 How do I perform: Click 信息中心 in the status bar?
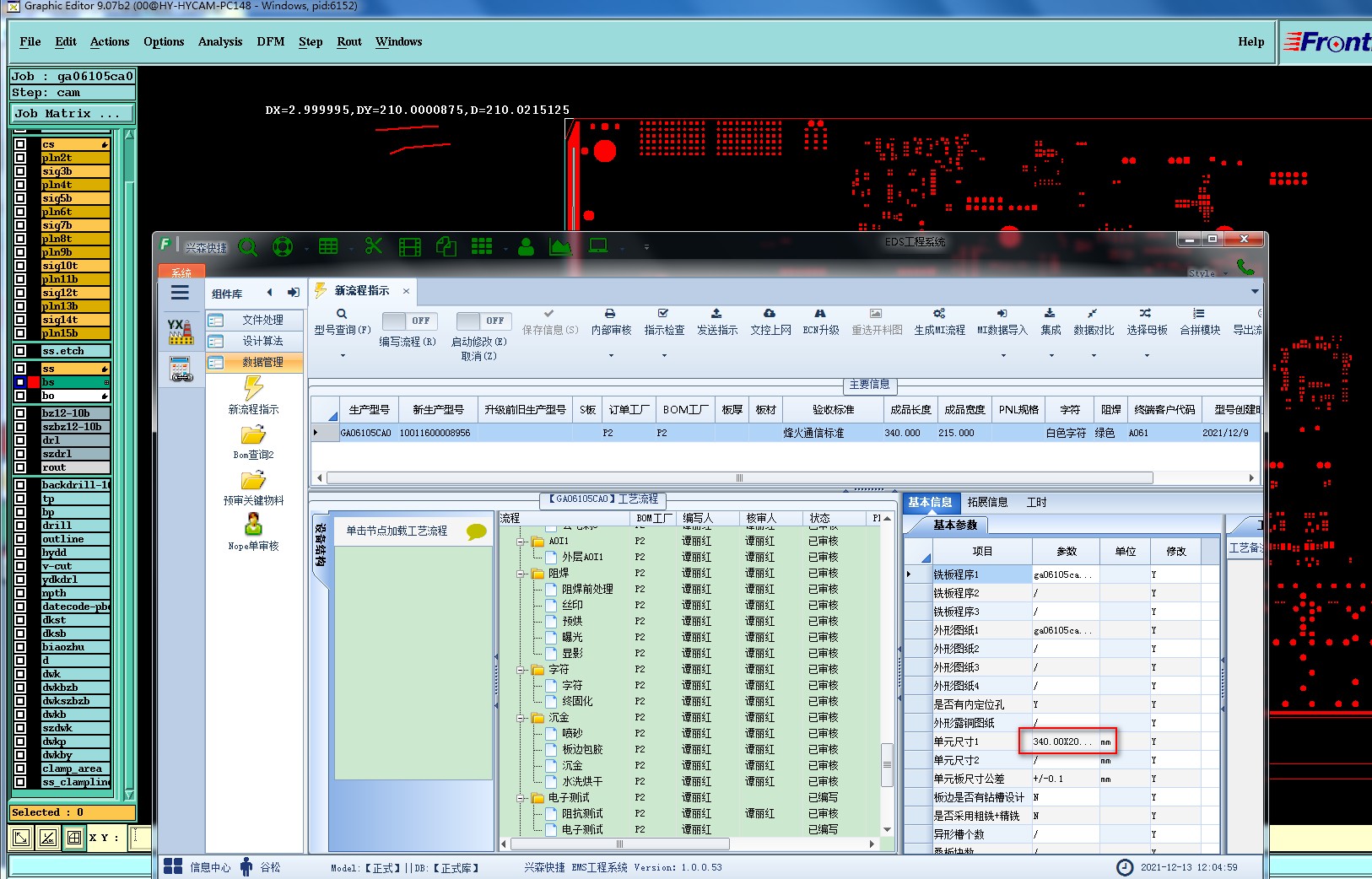click(197, 866)
